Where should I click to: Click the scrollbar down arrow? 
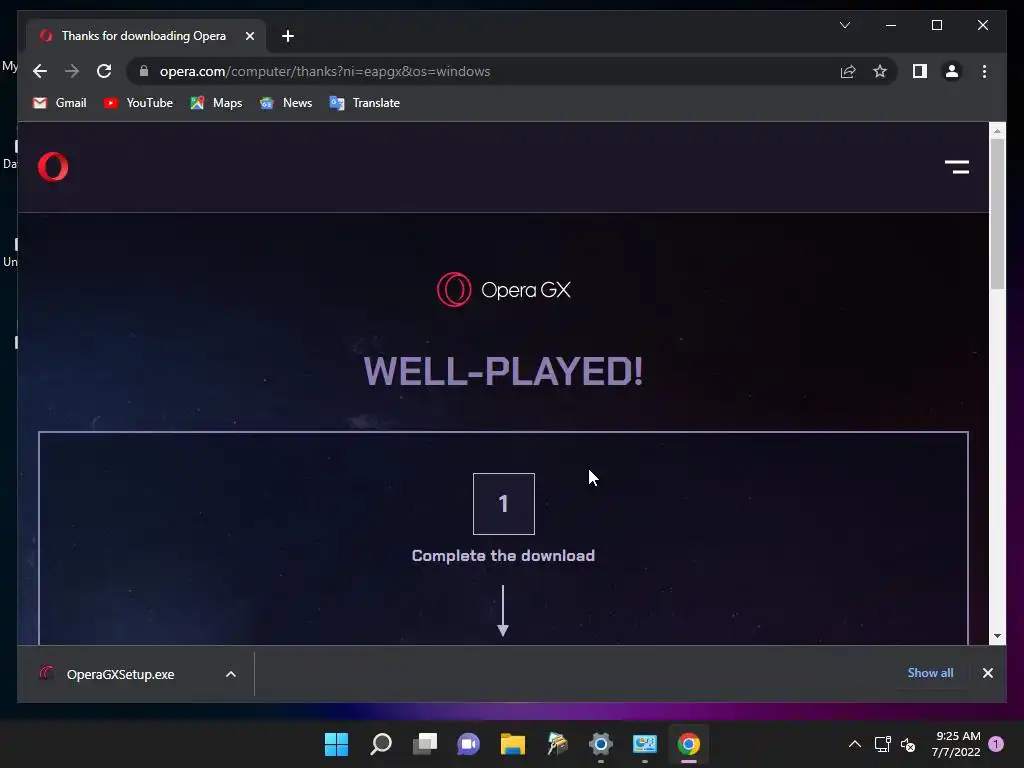[997, 636]
